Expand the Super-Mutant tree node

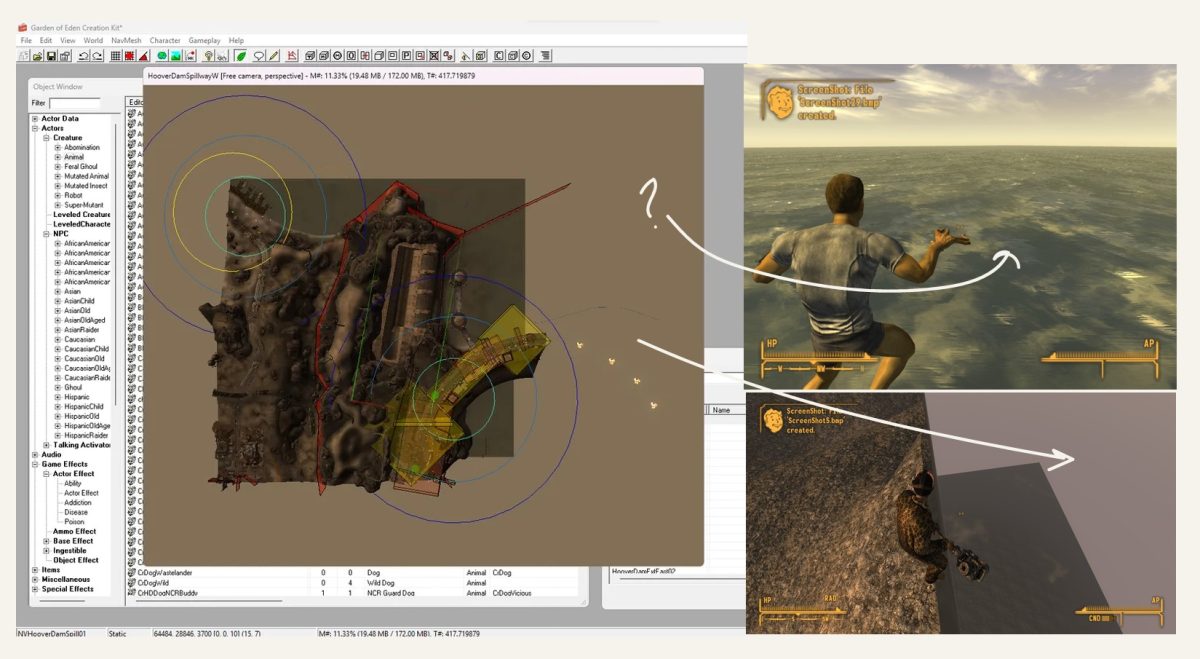click(x=58, y=205)
